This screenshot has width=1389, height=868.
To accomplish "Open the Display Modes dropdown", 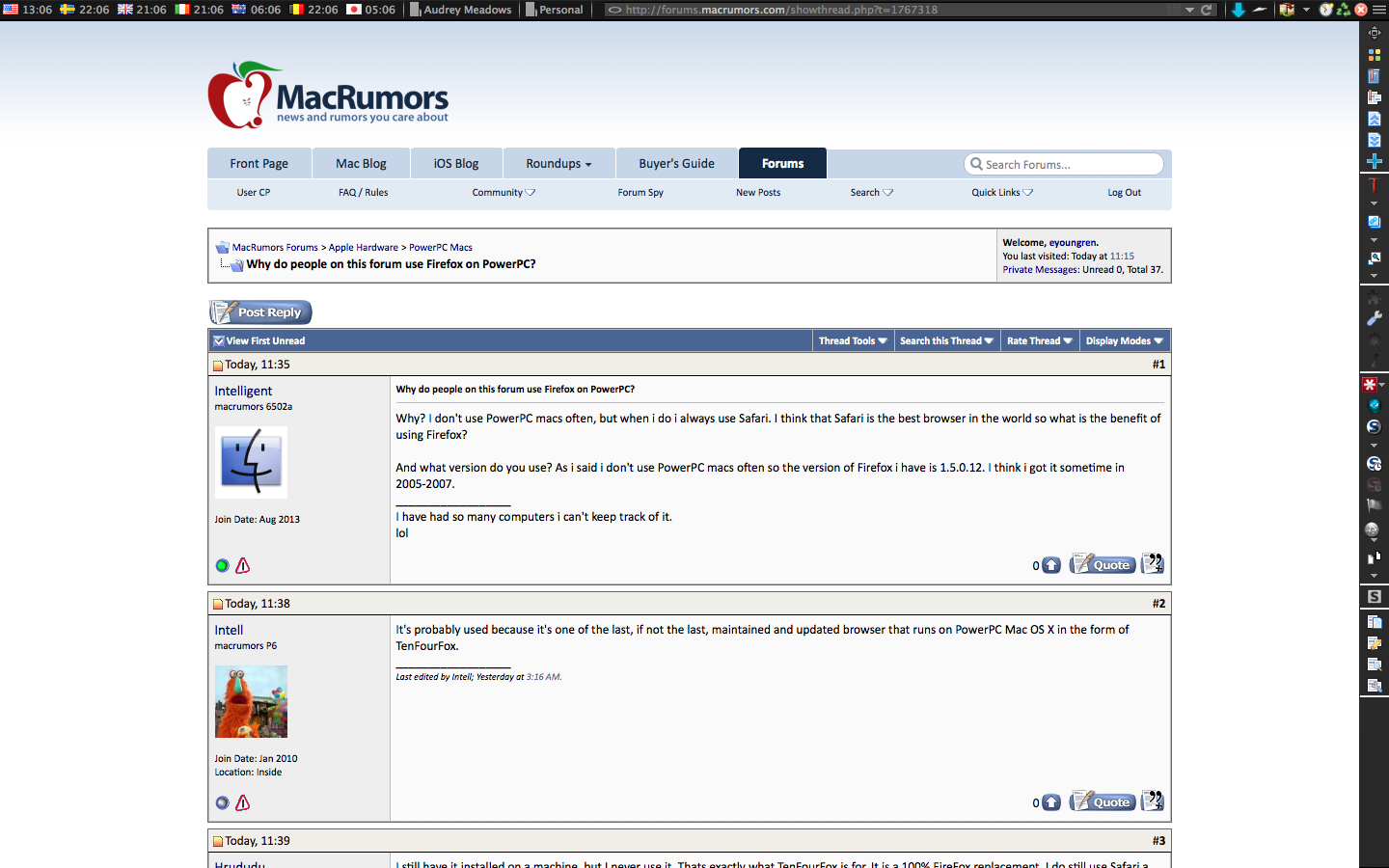I will pyautogui.click(x=1125, y=340).
